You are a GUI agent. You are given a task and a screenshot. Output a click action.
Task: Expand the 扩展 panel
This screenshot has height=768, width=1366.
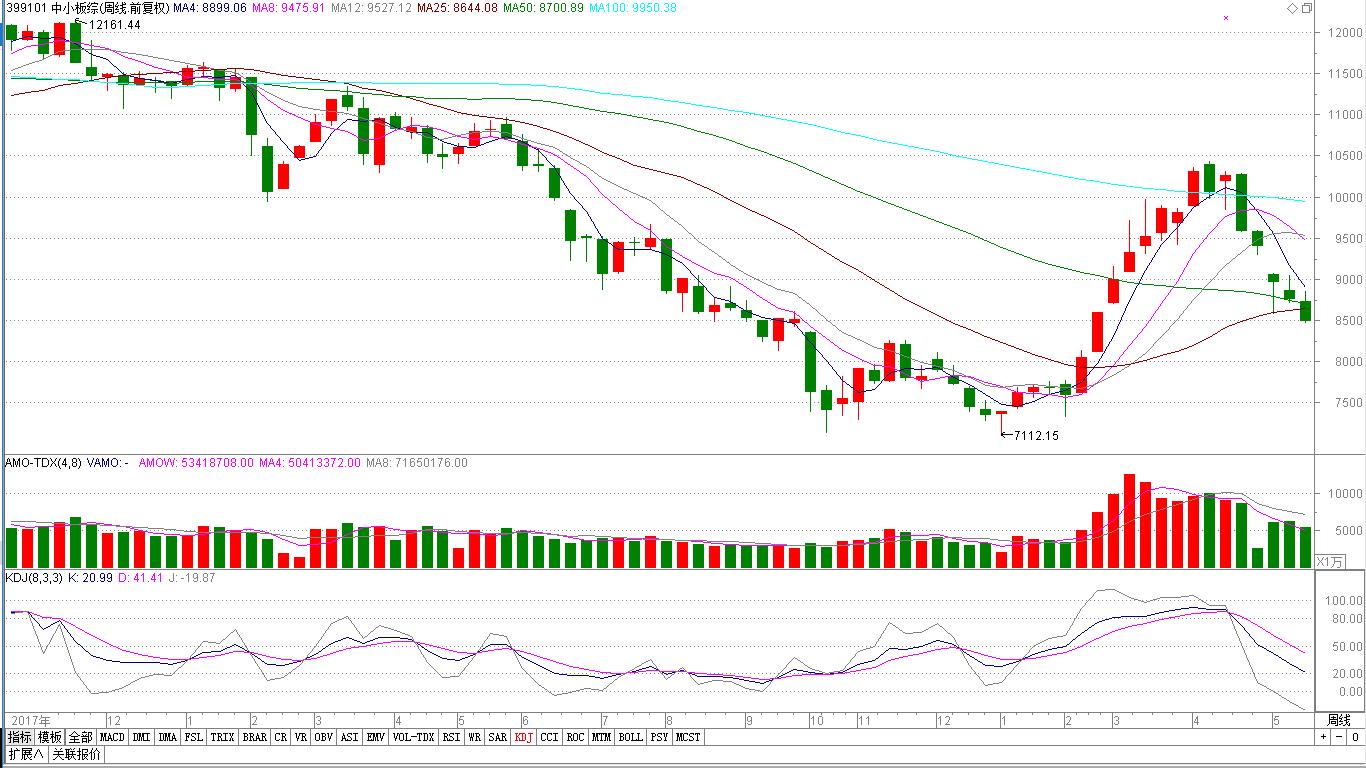click(x=26, y=754)
